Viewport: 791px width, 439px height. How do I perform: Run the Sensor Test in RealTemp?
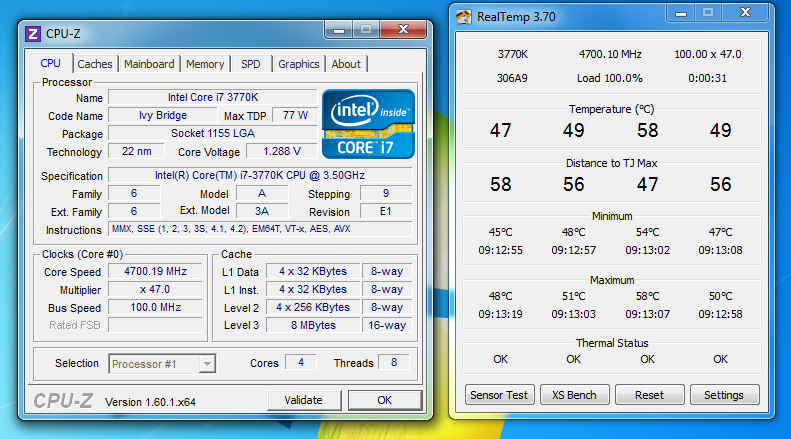coord(499,395)
